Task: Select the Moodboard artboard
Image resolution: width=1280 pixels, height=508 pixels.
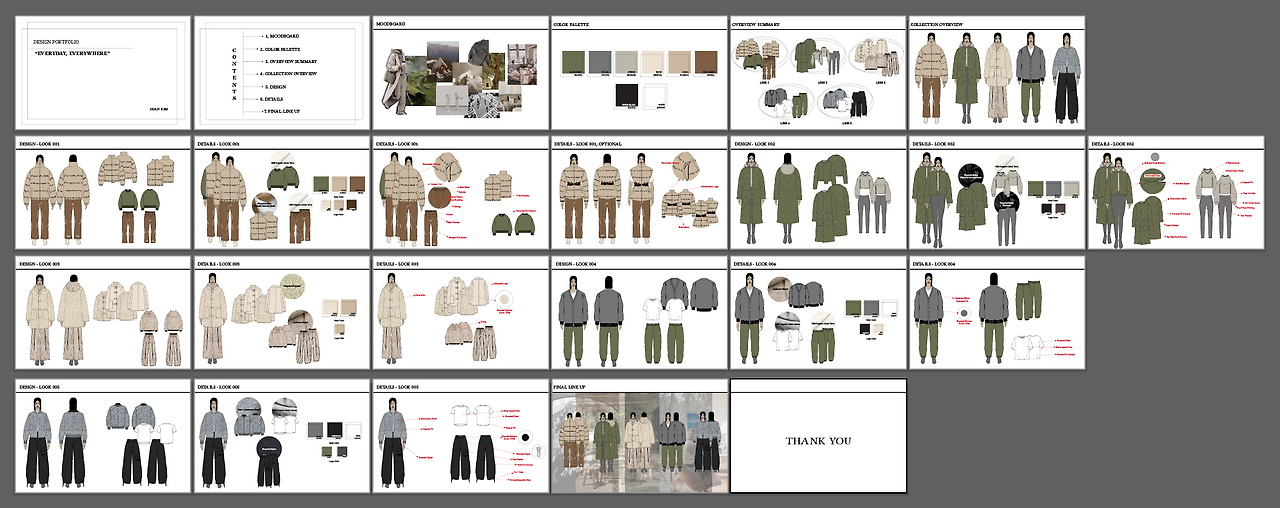Action: pyautogui.click(x=459, y=71)
